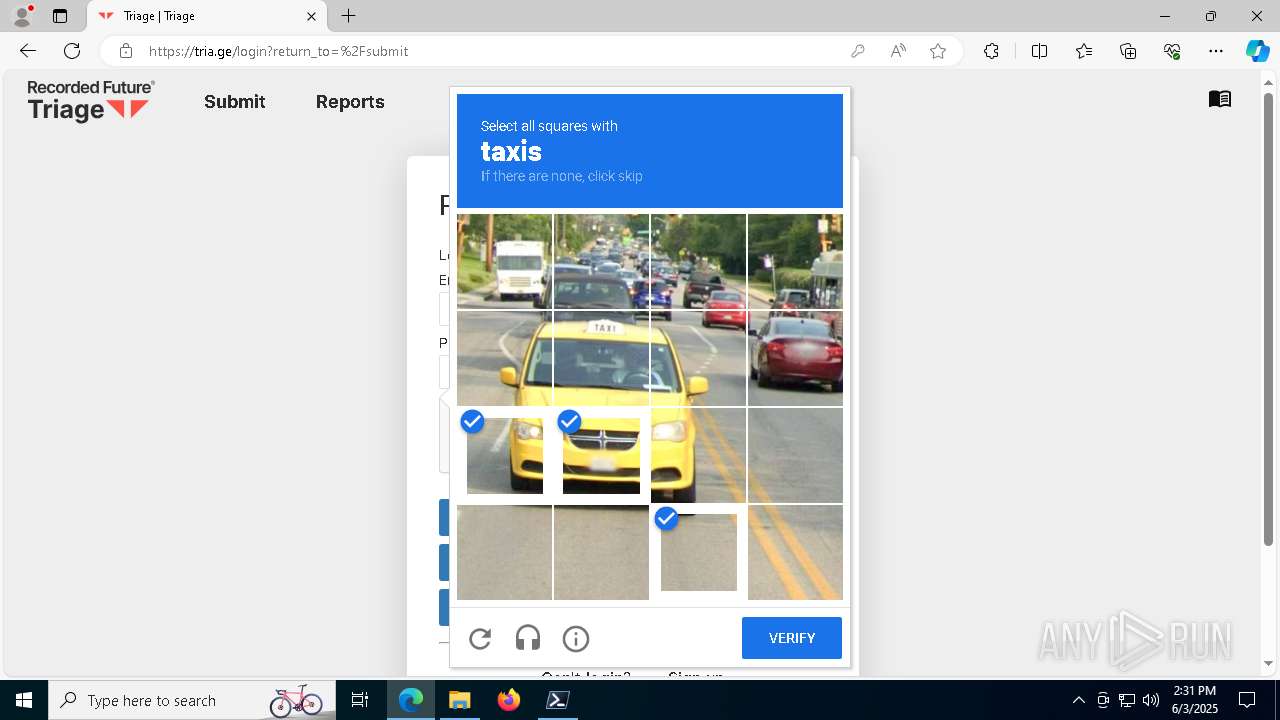This screenshot has width=1280, height=720.
Task: View site information lock icon
Action: 126,51
